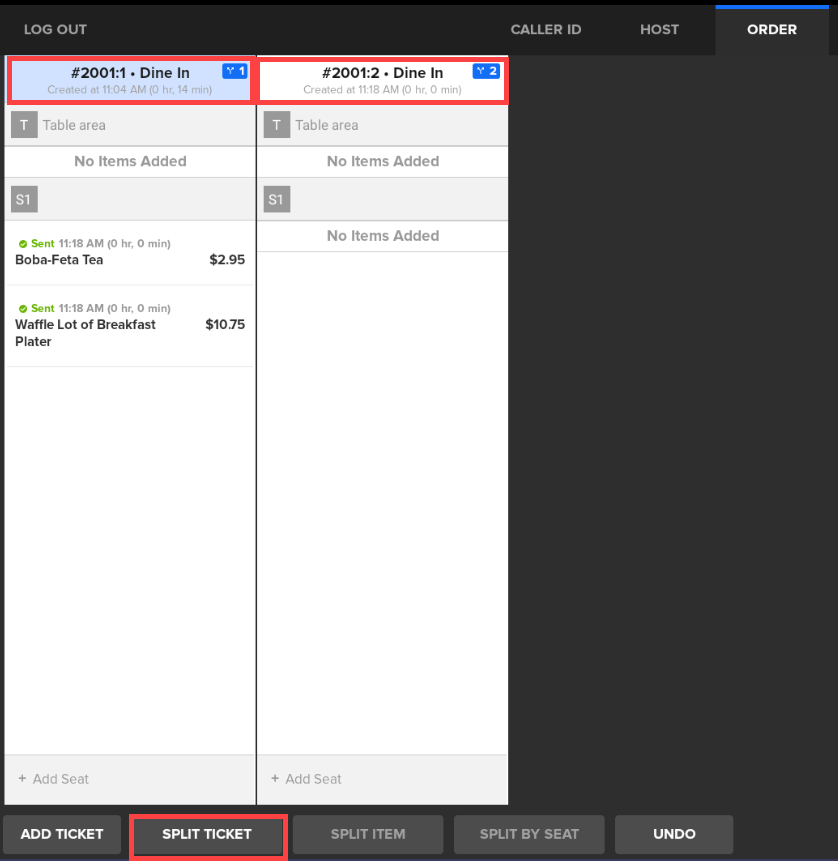Image resolution: width=838 pixels, height=861 pixels.
Task: Click the green Sent icon on Waffle Breakfast Plater
Action: point(23,309)
